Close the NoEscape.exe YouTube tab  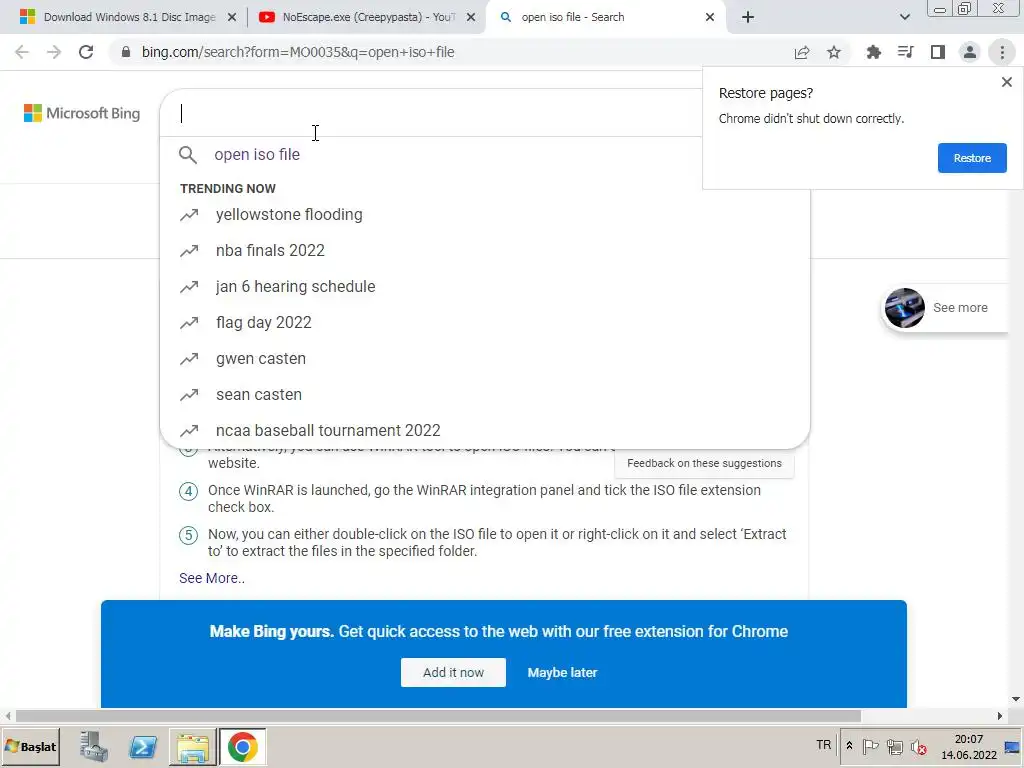pyautogui.click(x=471, y=17)
